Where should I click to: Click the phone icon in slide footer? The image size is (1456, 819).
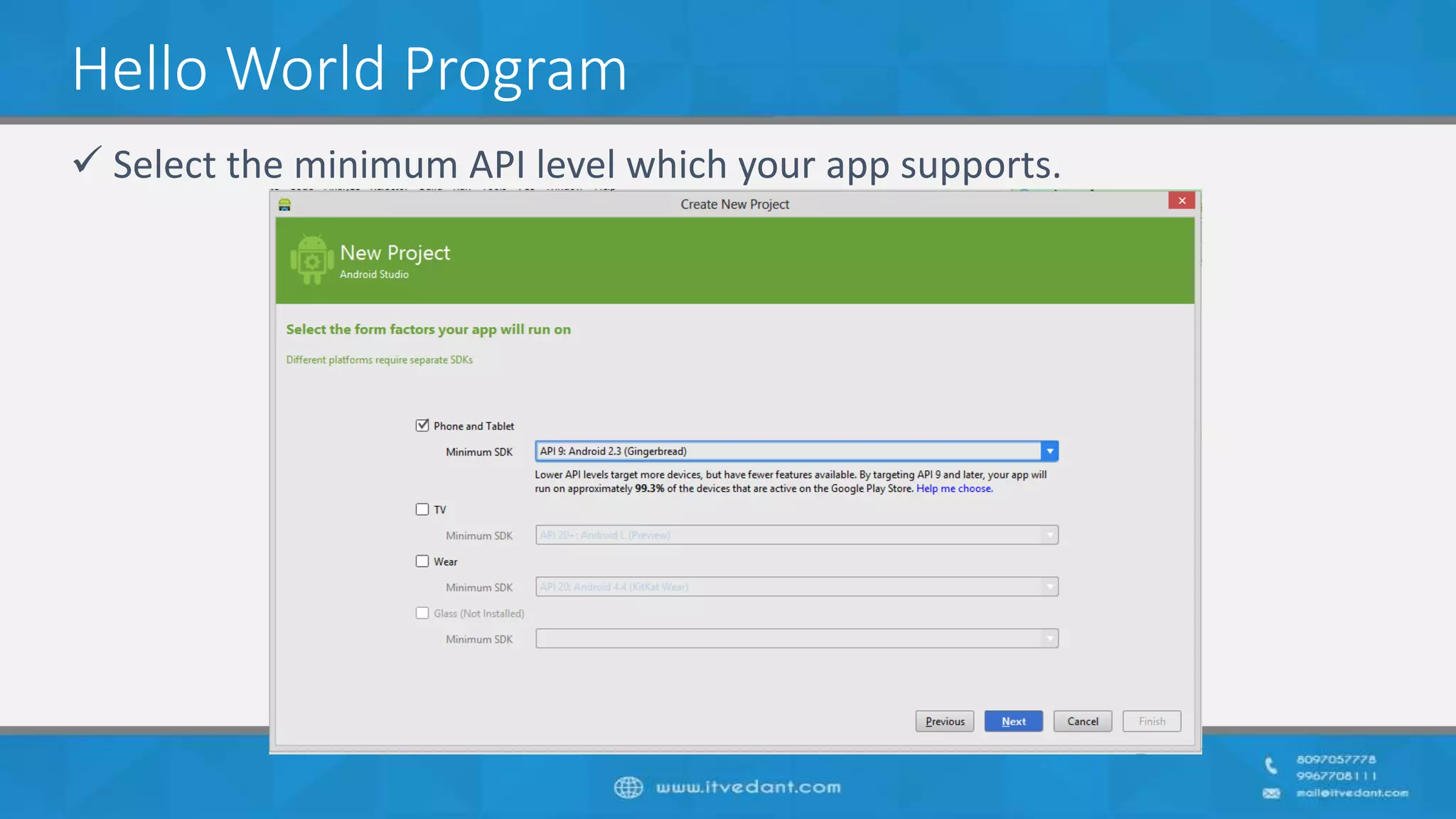pos(1271,766)
